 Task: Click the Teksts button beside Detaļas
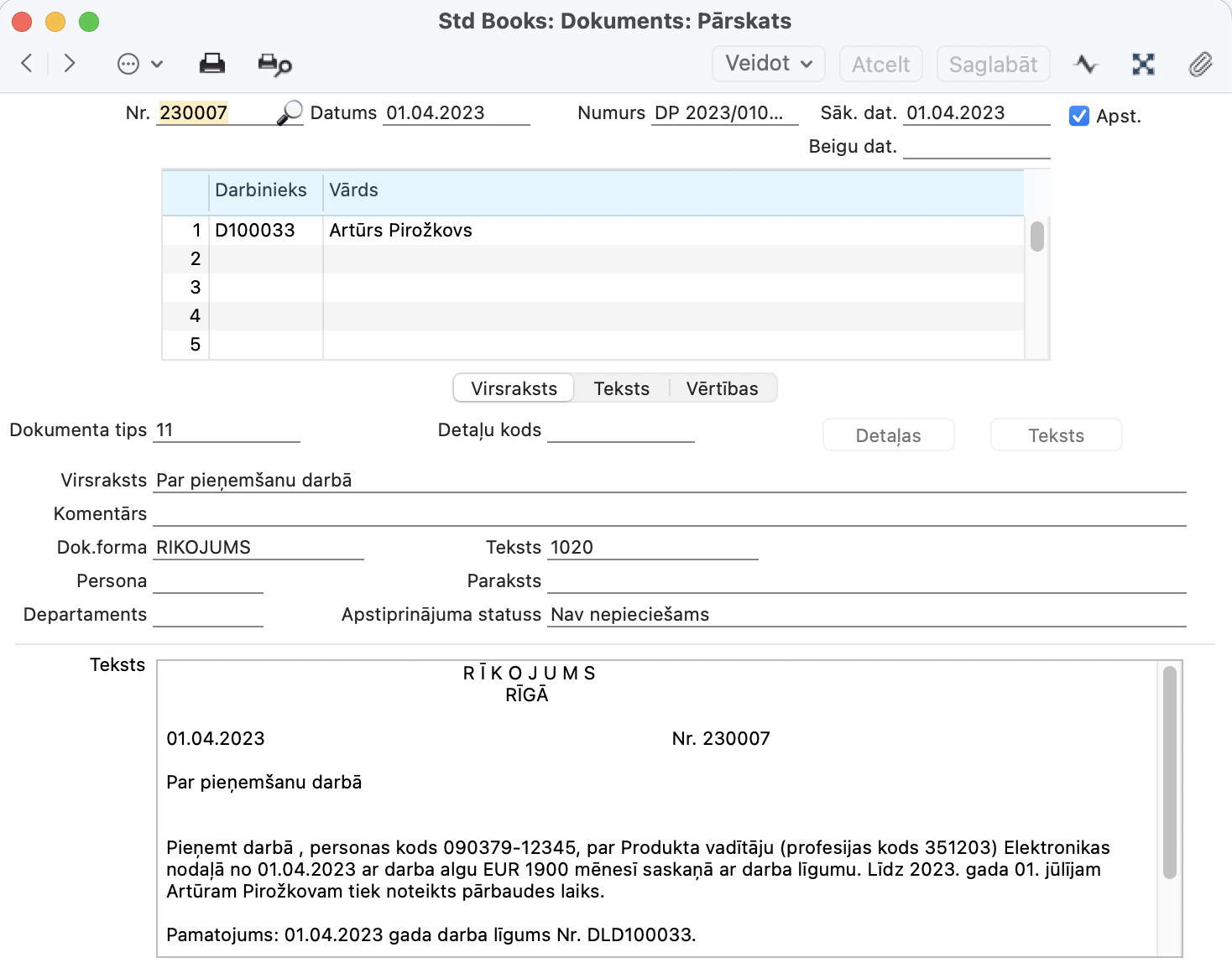(1057, 435)
